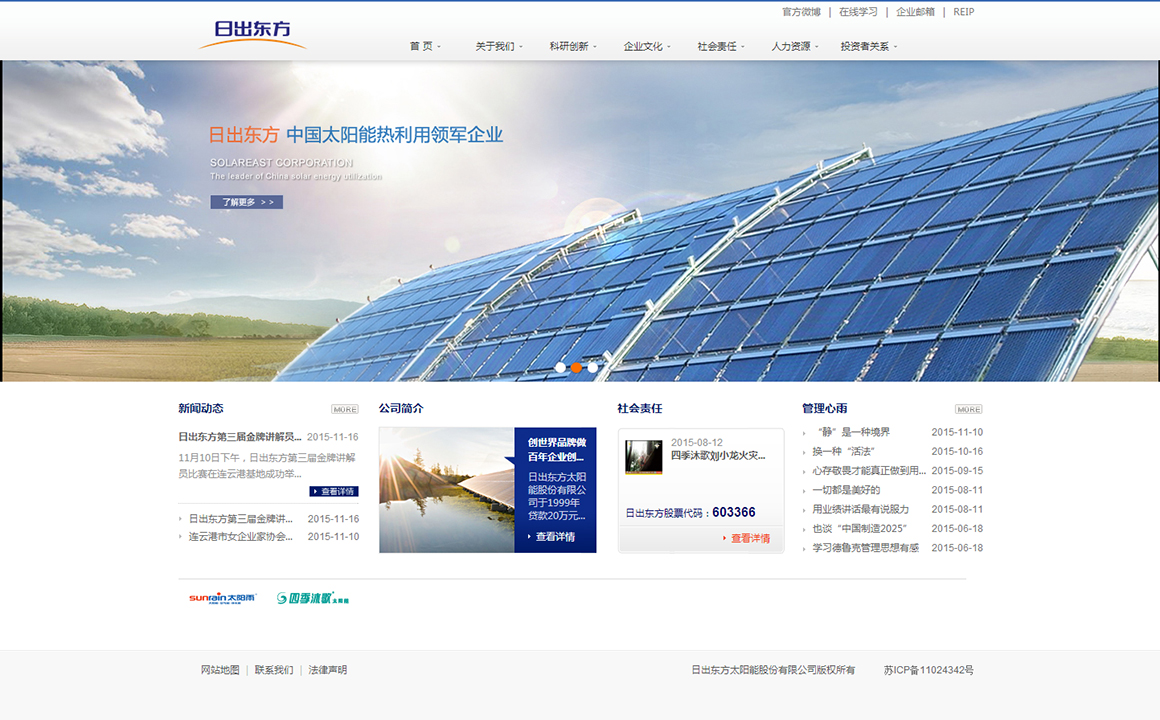Viewport: 1160px width, 720px height.
Task: Open the article 学习德鲁克管理思想有感
Action: pyautogui.click(x=866, y=548)
